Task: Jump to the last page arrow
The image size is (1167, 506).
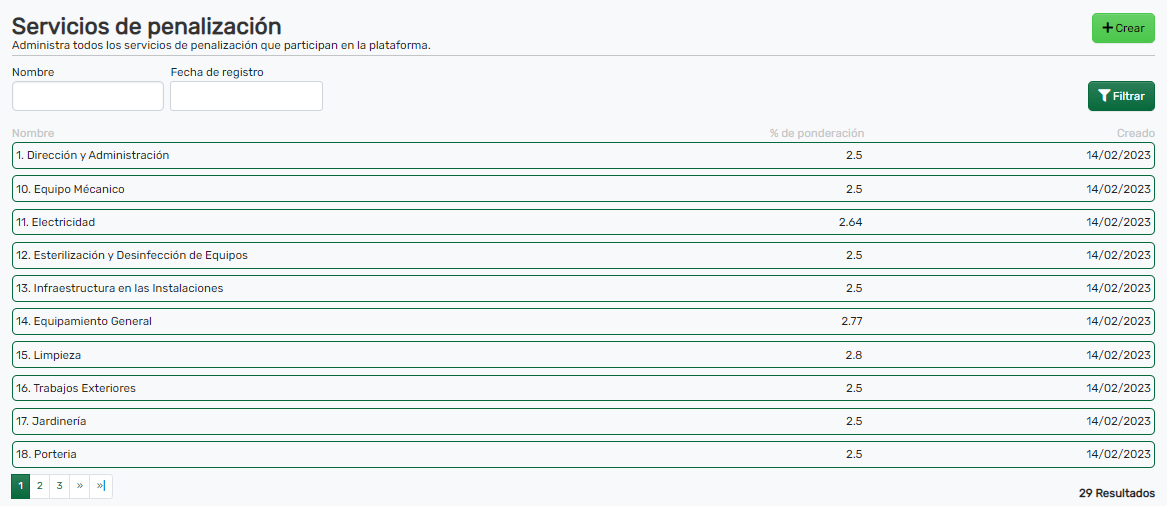Action: [x=101, y=486]
